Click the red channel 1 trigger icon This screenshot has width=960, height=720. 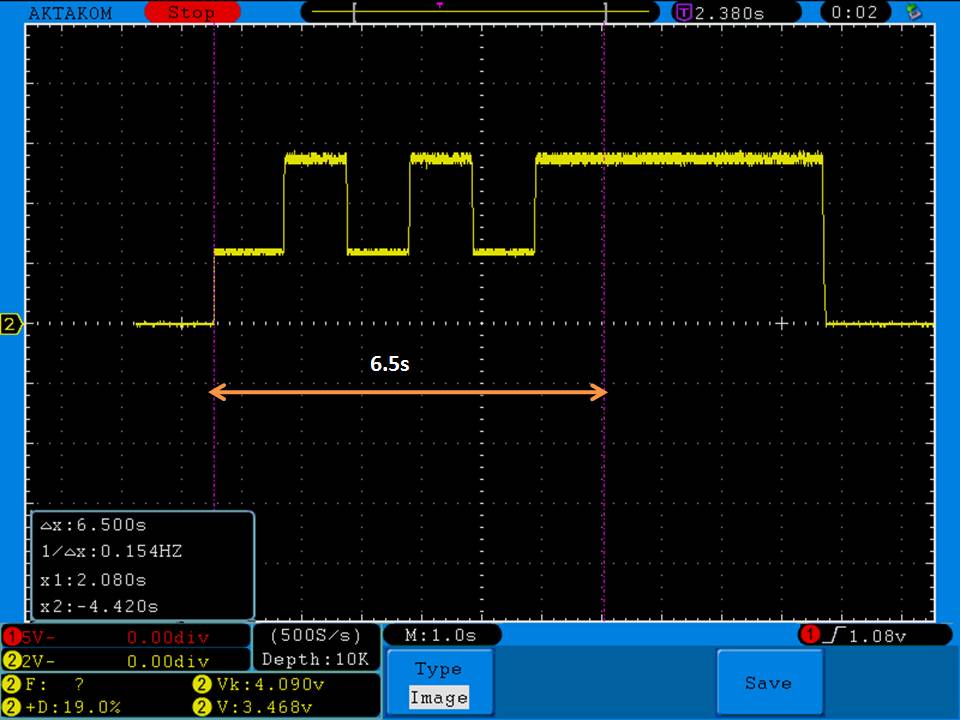tap(808, 636)
